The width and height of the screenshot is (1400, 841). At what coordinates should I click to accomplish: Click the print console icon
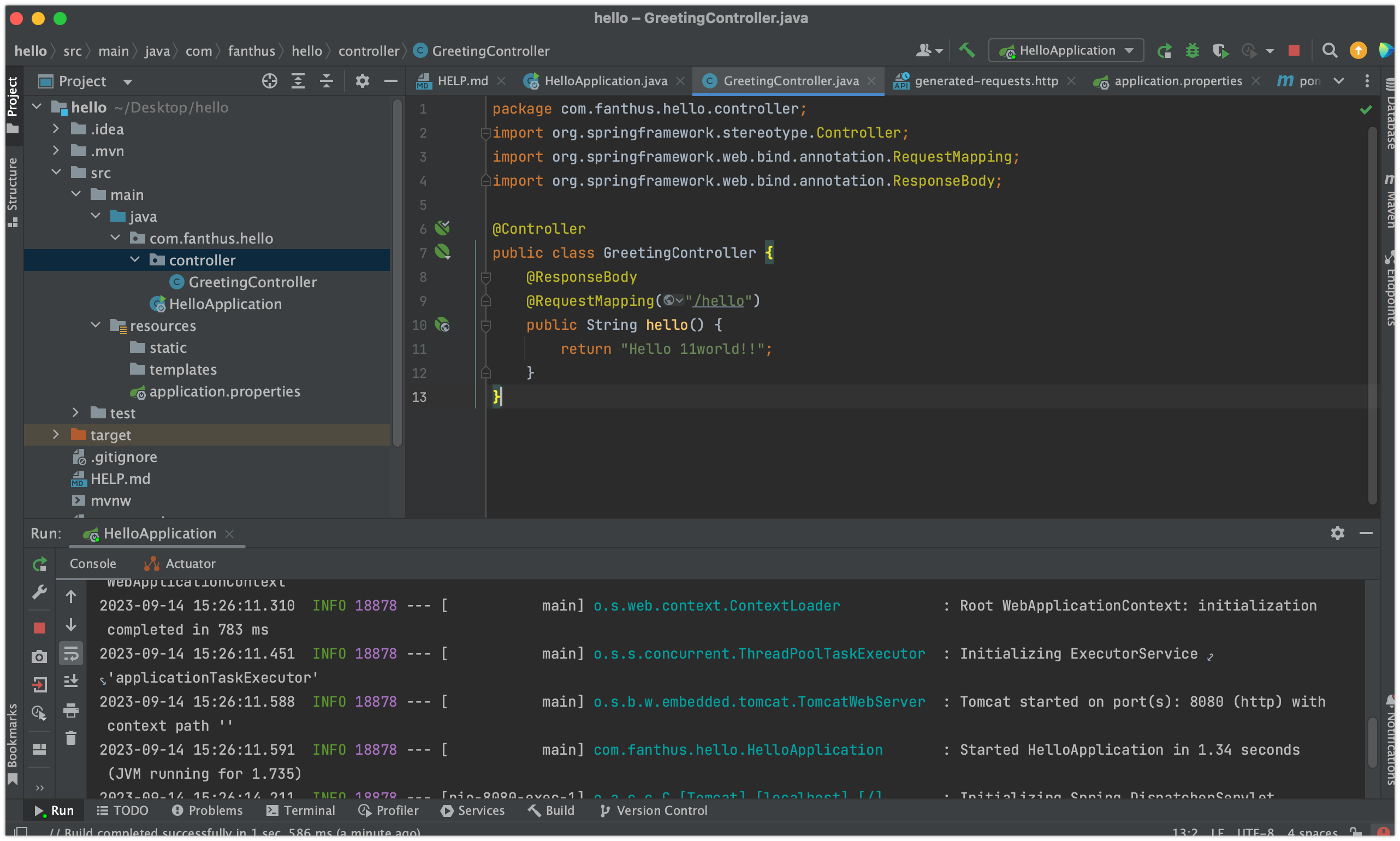[x=71, y=709]
